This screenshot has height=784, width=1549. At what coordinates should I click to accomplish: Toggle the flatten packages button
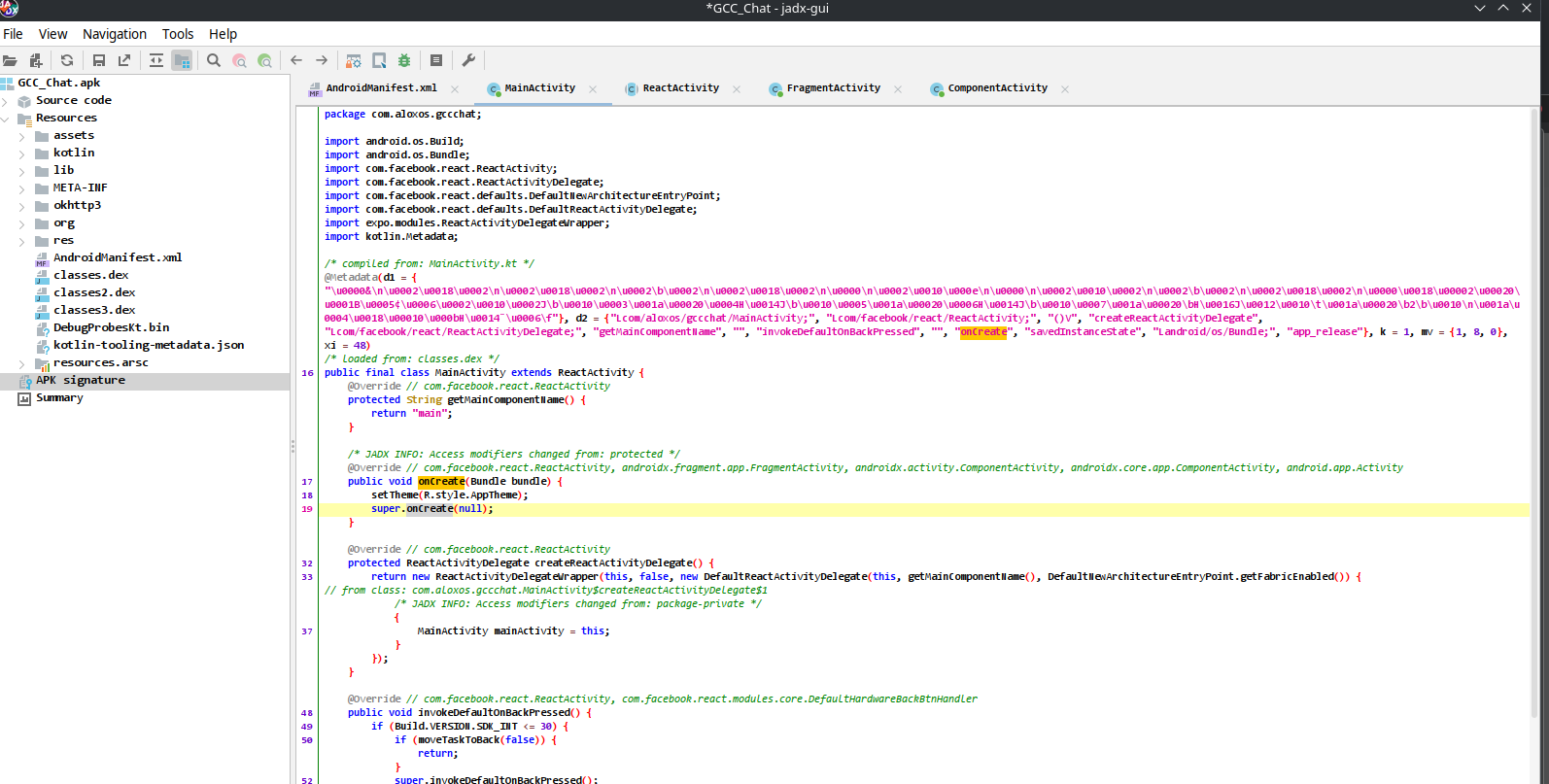coord(182,60)
